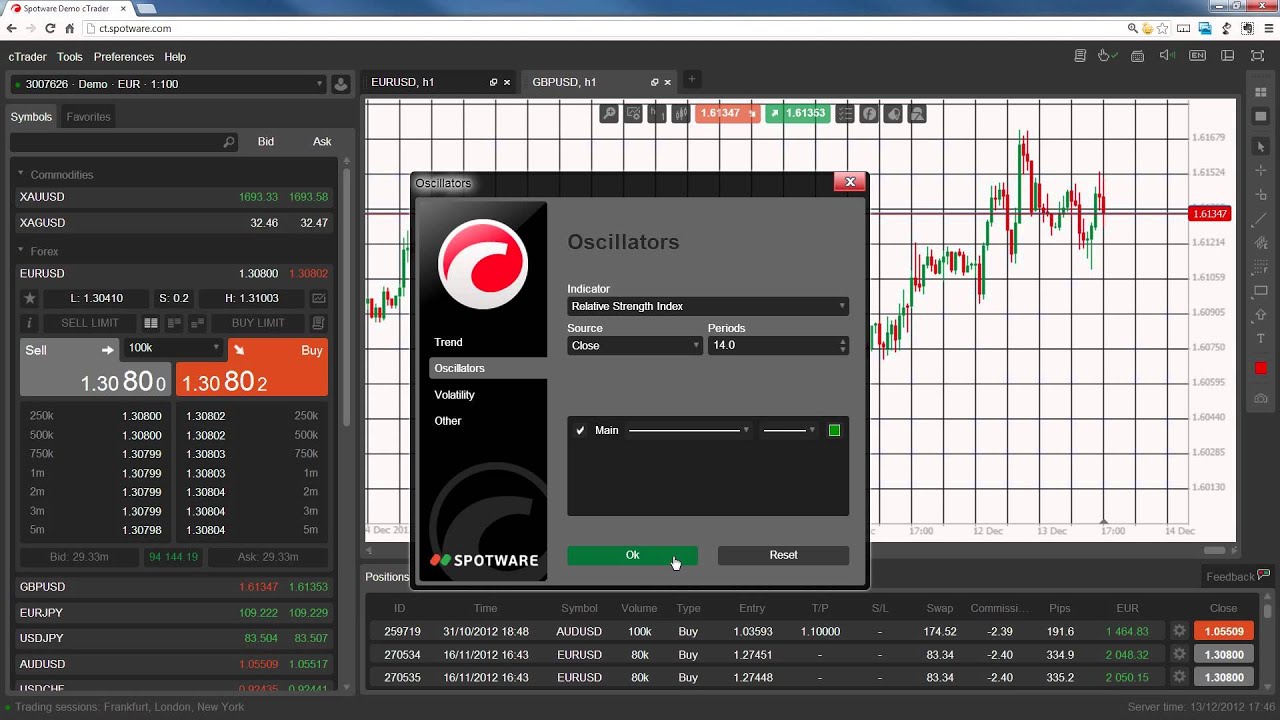
Task: Select the standard depth-of-market view icon
Action: click(151, 323)
